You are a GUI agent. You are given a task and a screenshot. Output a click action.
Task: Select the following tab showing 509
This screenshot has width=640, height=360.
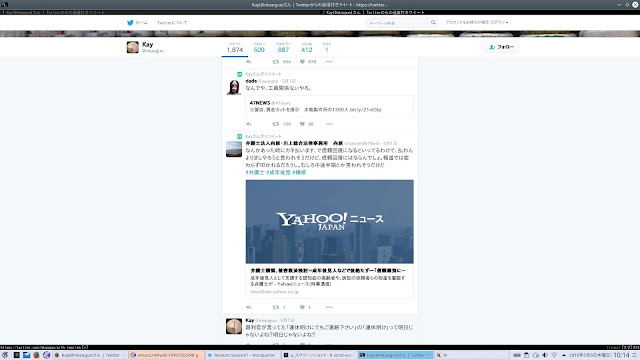(x=259, y=48)
